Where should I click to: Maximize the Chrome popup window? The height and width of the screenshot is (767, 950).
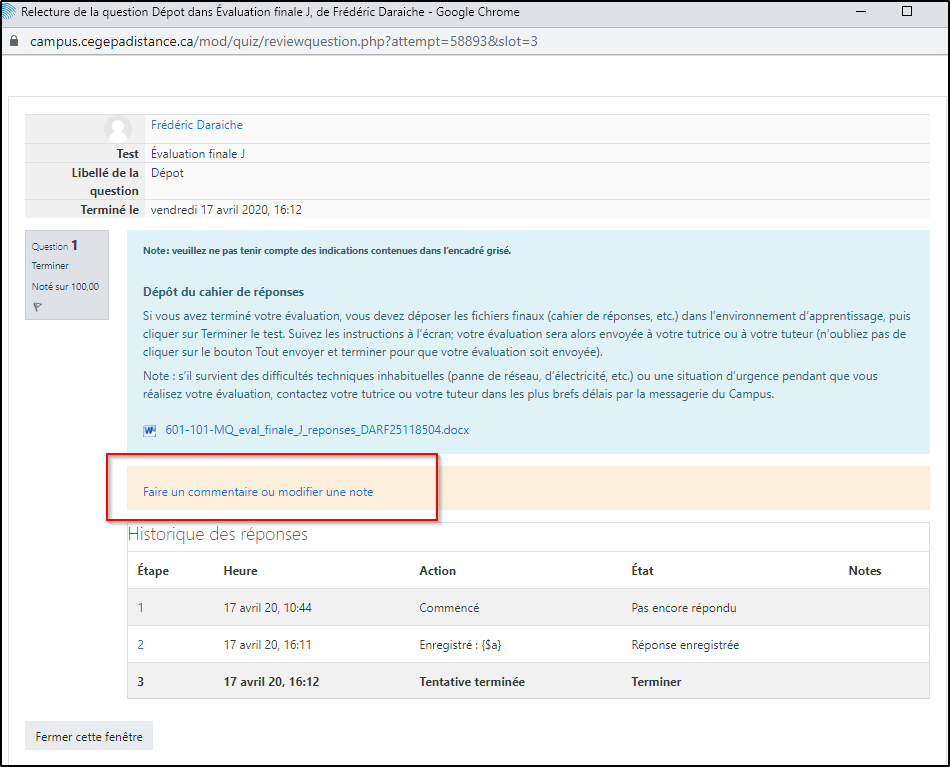(x=906, y=12)
